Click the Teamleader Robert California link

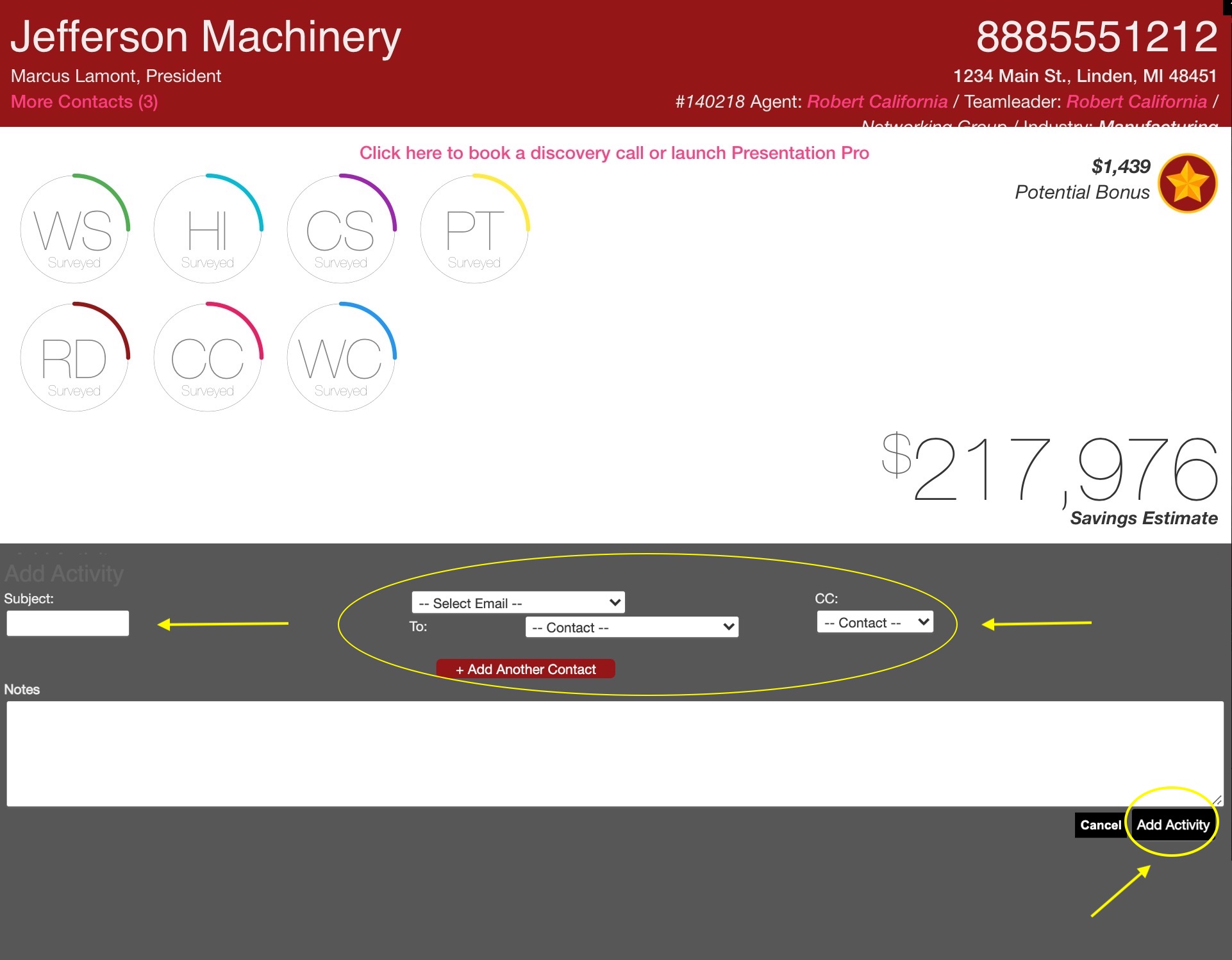coord(1136,102)
